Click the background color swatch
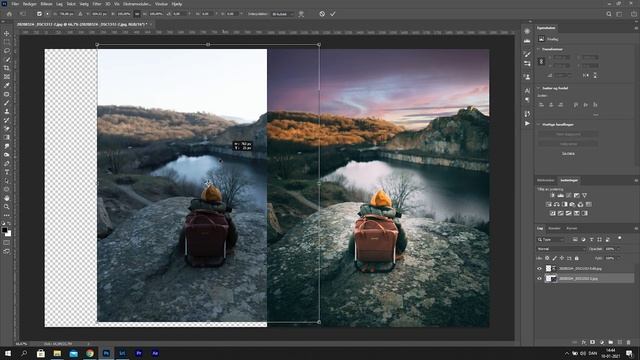 coord(9,233)
